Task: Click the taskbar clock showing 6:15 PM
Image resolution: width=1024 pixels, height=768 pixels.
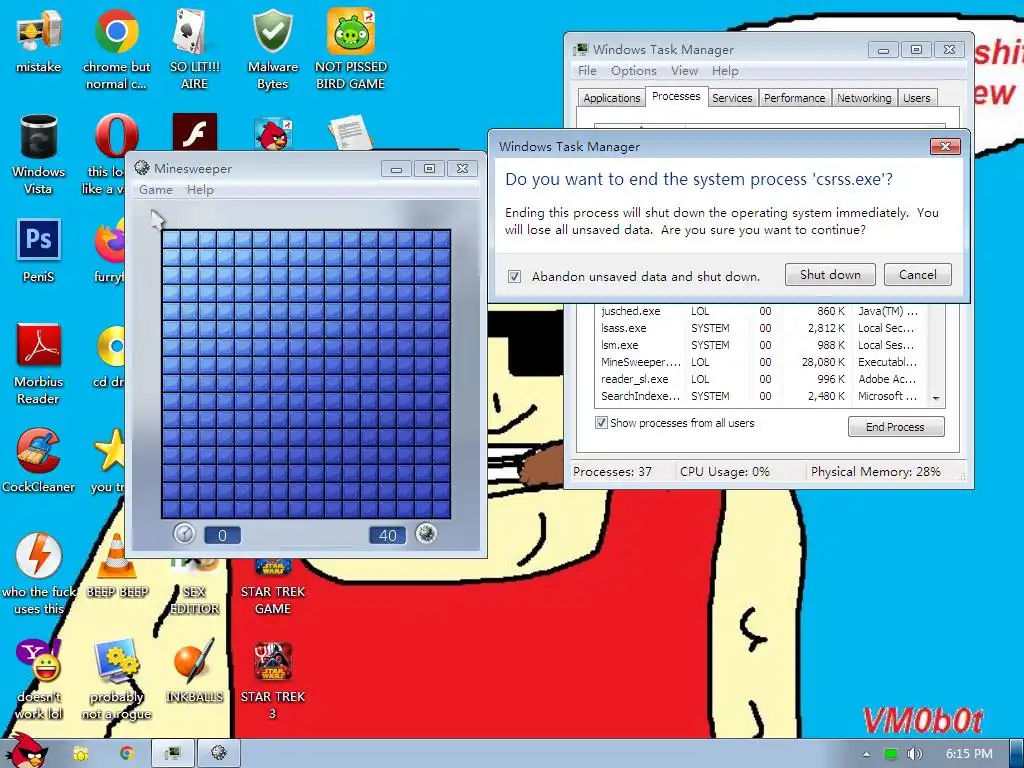Action: pos(968,754)
